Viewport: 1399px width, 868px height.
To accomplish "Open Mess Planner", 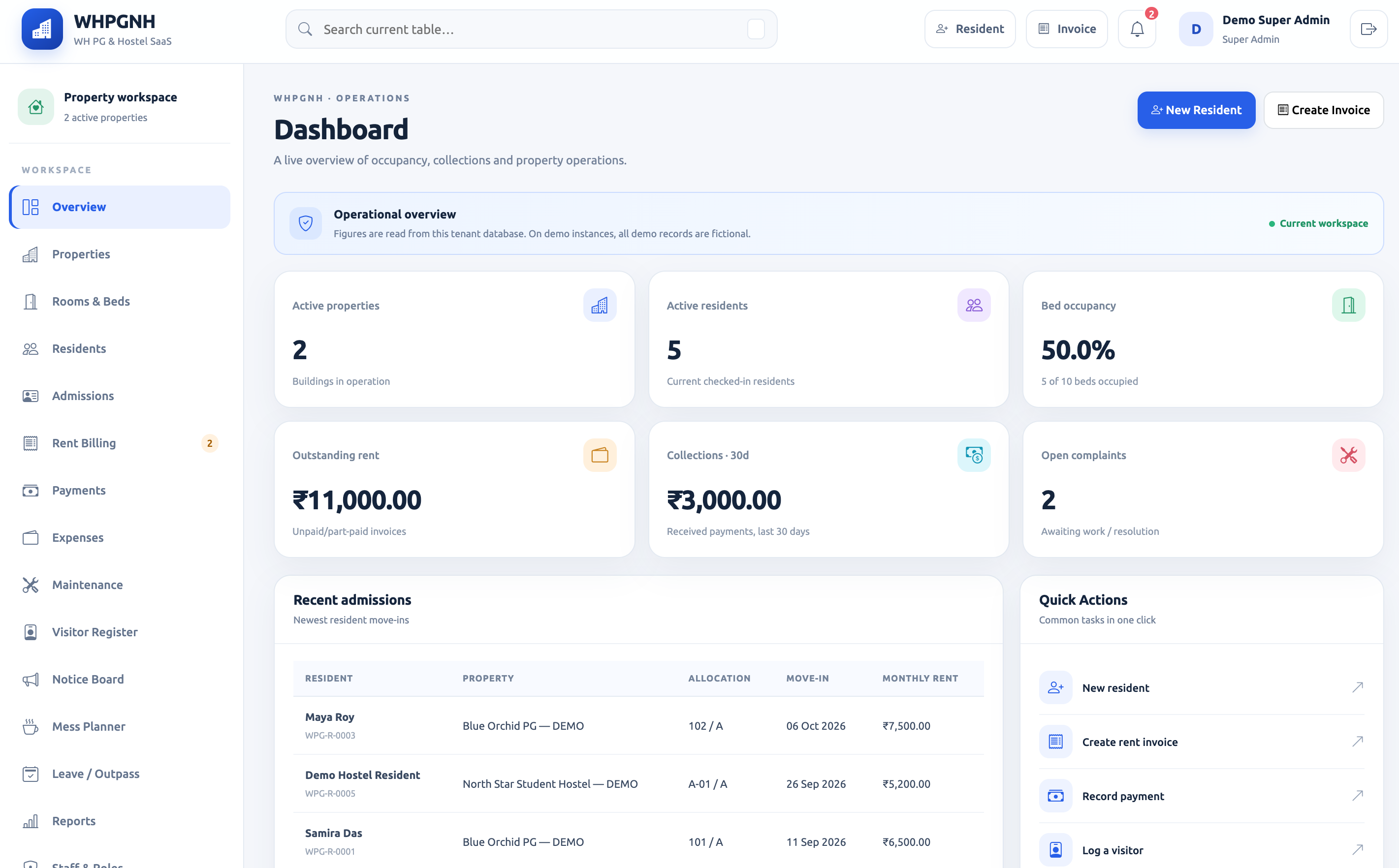I will click(120, 726).
